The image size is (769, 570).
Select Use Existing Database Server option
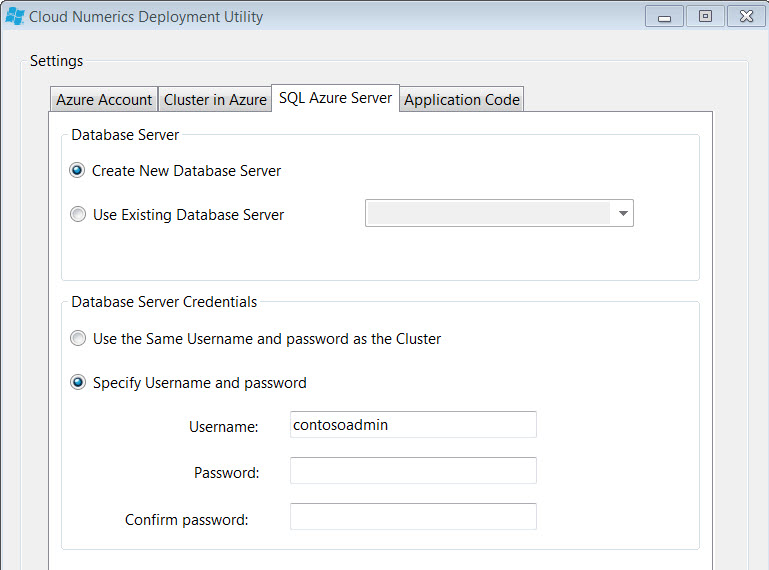click(x=77, y=214)
